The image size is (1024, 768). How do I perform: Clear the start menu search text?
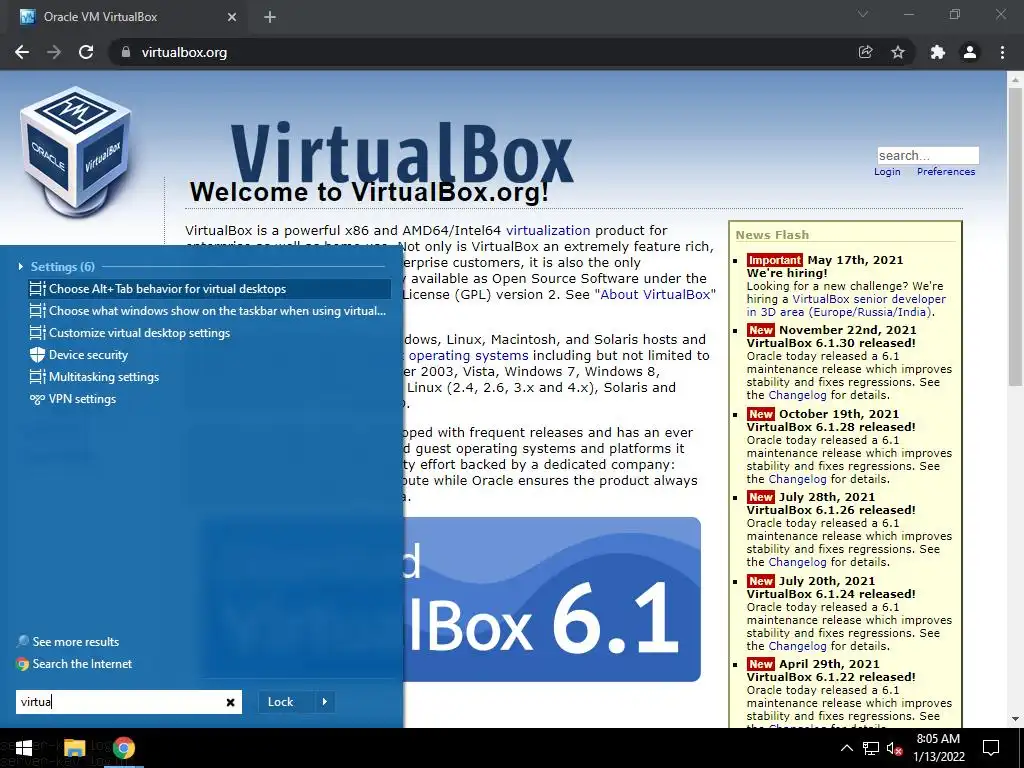coord(231,703)
